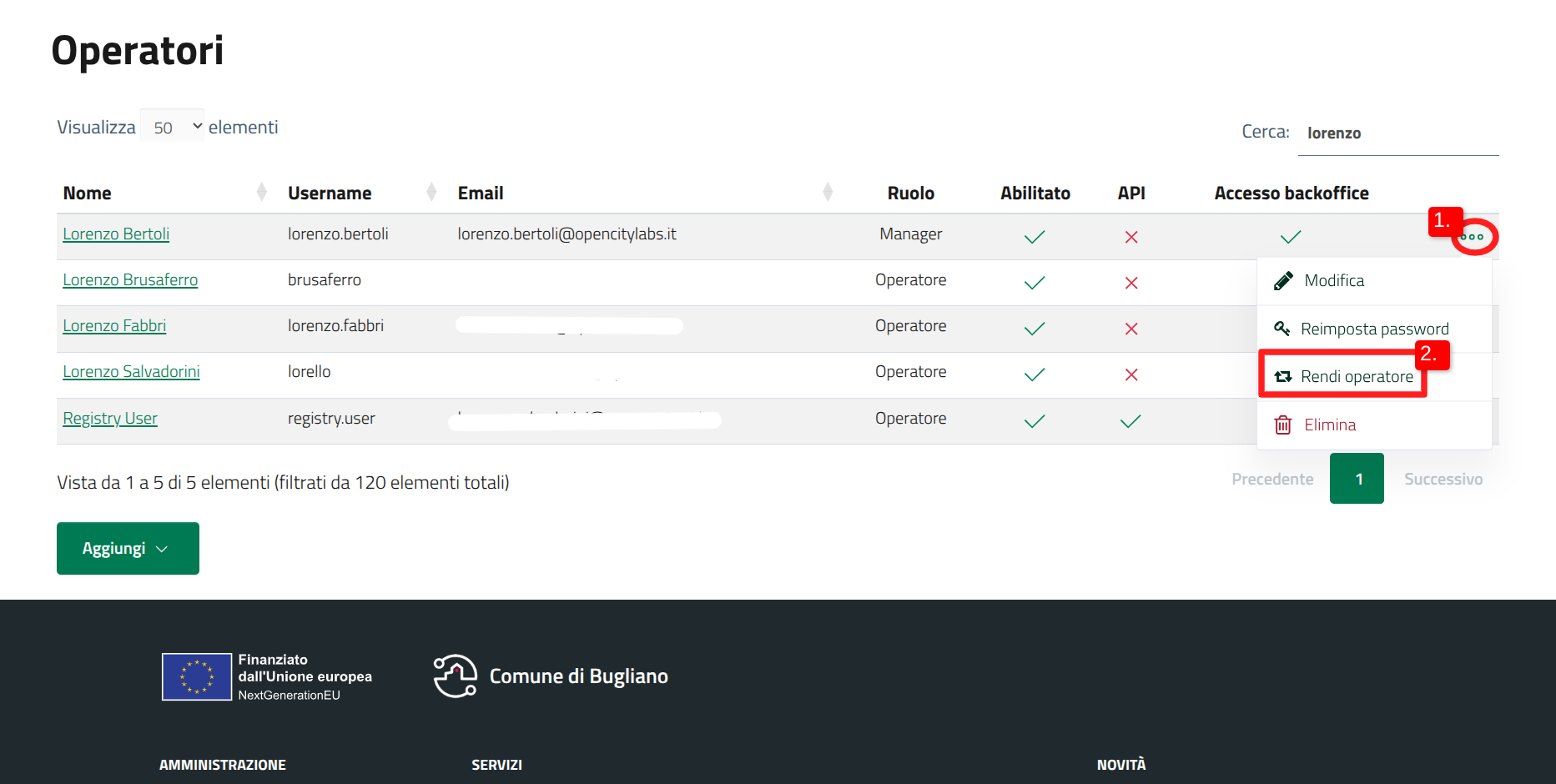Sort table by Email using sort arrows
This screenshot has height=784, width=1556.
pyautogui.click(x=828, y=192)
